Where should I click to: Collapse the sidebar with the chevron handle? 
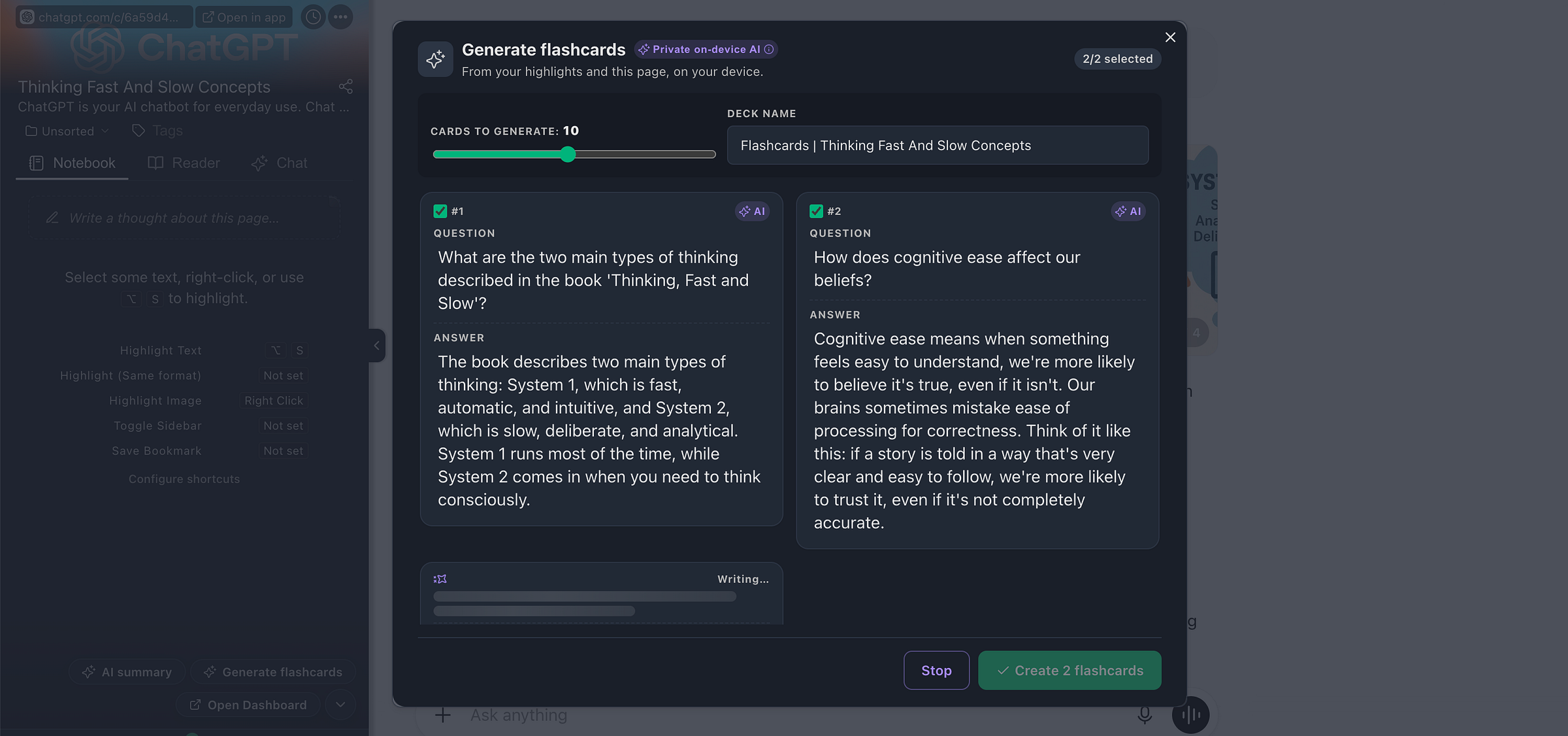click(x=376, y=345)
